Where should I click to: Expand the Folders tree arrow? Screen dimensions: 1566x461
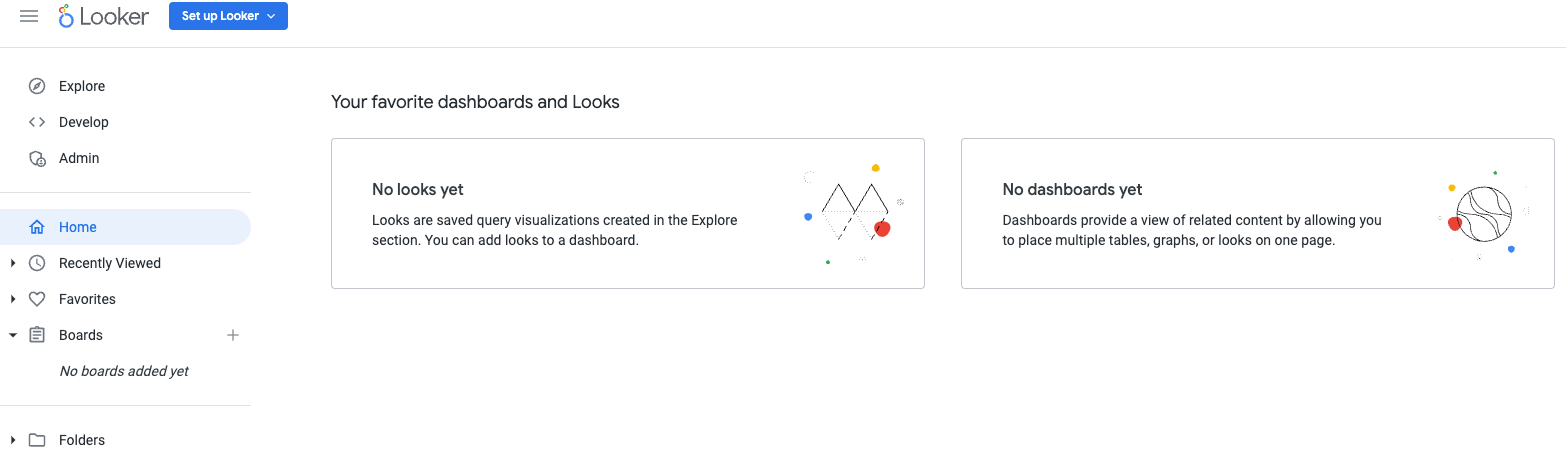(x=13, y=440)
